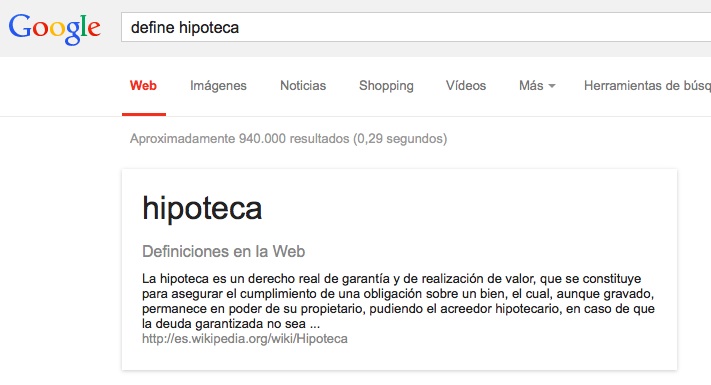Click the word hipoteca in the search box
Viewport: 711px width, 385px height.
209,28
